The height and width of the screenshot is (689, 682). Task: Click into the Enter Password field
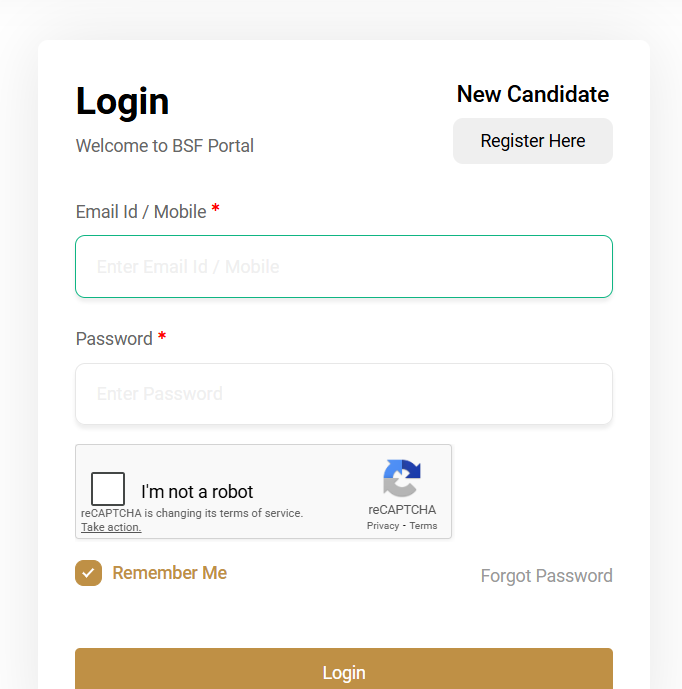click(343, 394)
